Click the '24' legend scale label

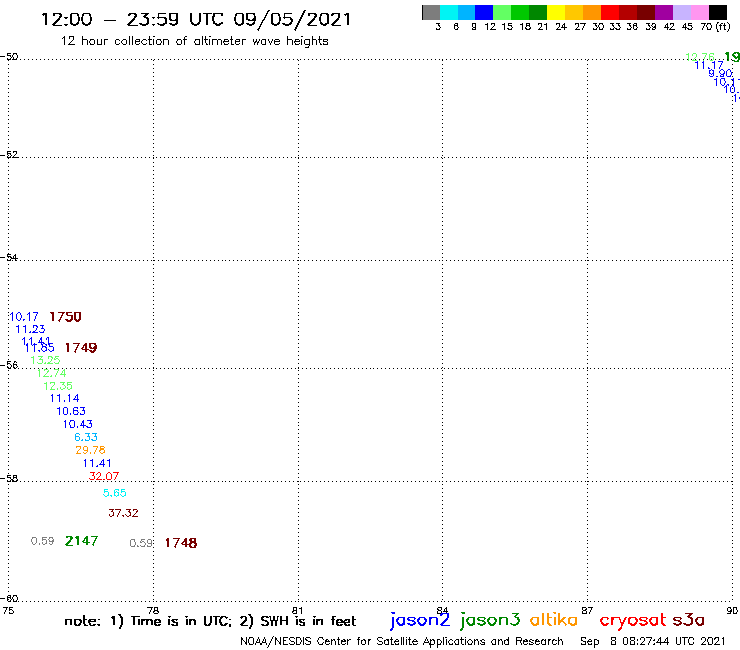[561, 27]
